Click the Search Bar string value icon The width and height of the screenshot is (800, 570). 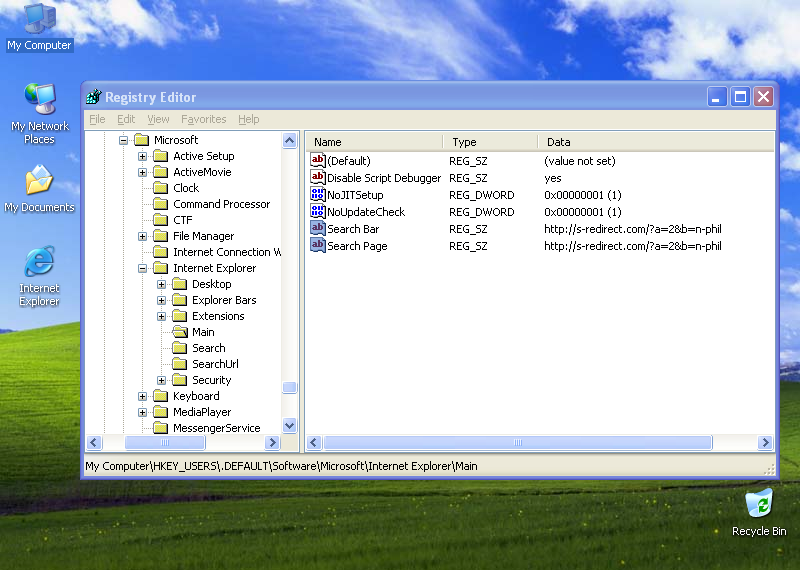(x=317, y=228)
